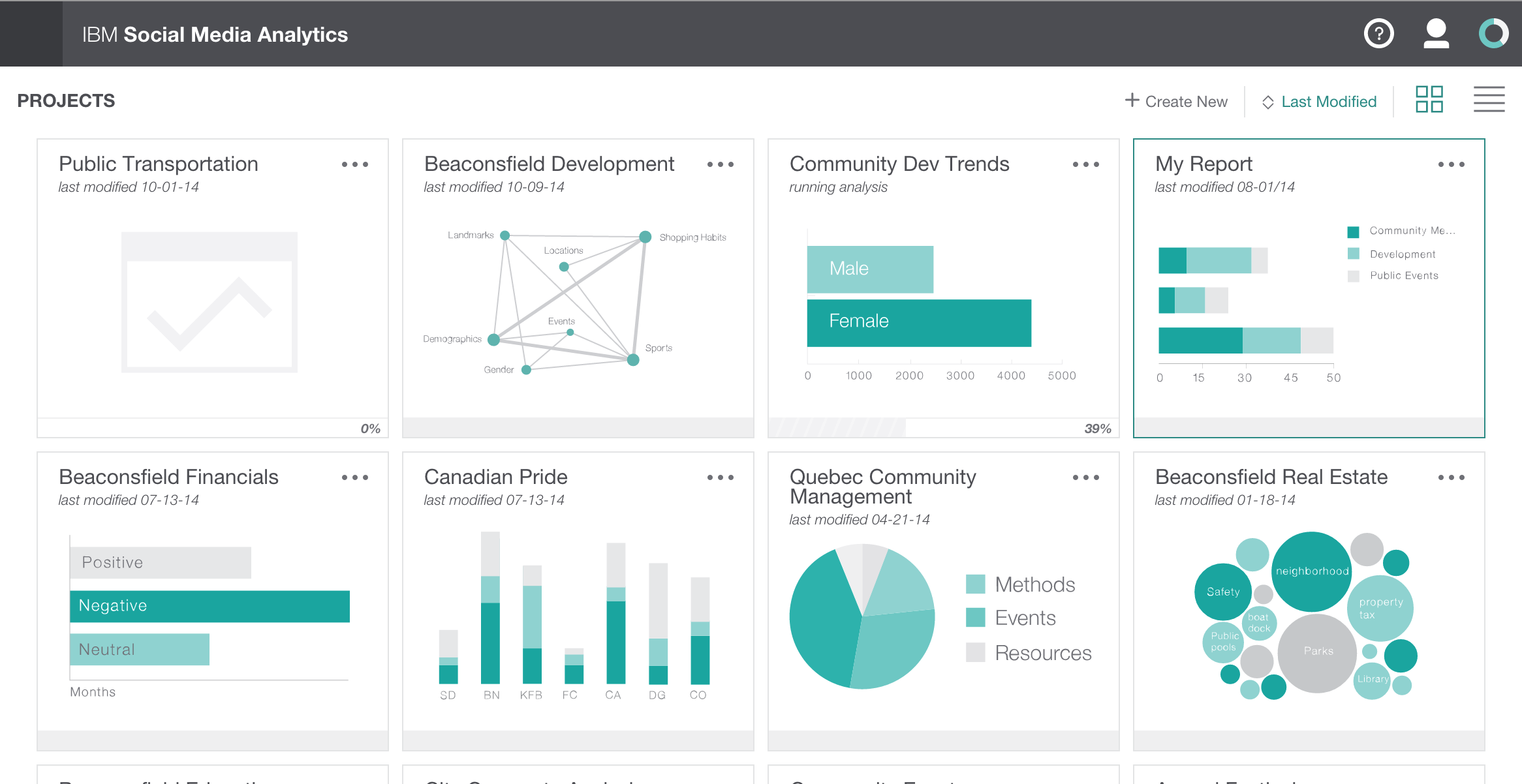1522x784 pixels.
Task: Select the Male bar in Community Dev Trends
Action: pos(871,269)
